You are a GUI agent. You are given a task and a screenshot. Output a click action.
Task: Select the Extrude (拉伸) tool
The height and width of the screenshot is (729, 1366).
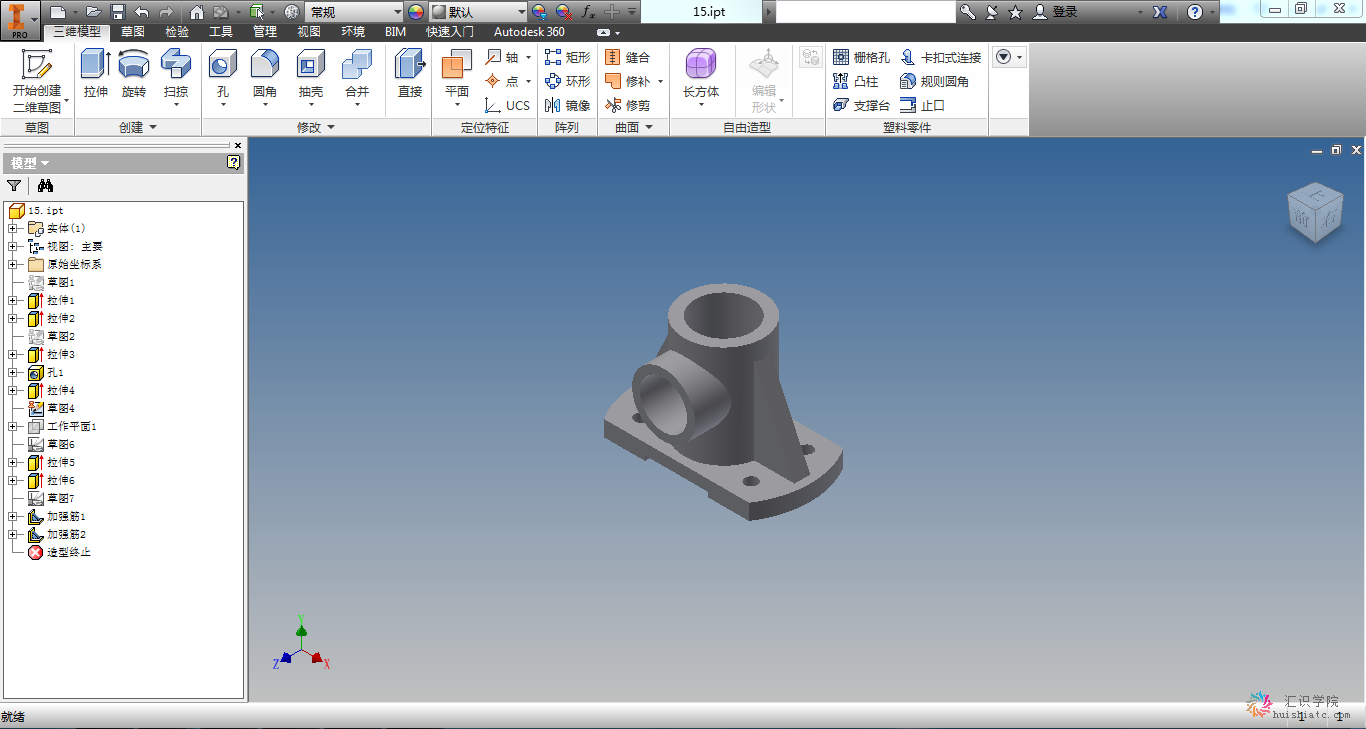(95, 75)
